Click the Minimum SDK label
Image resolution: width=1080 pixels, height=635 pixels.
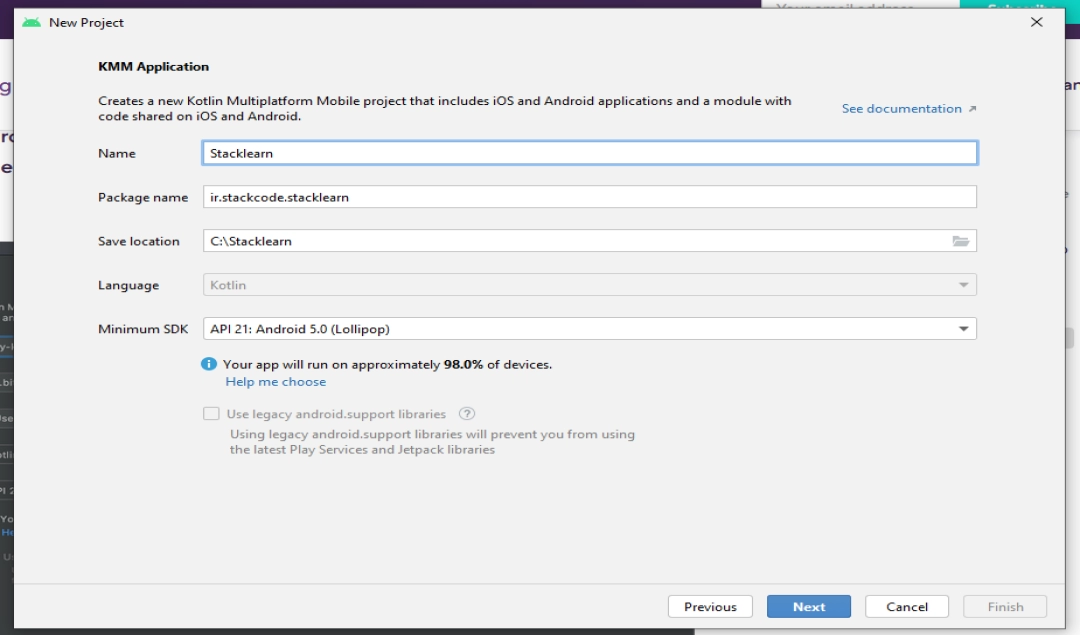click(143, 329)
